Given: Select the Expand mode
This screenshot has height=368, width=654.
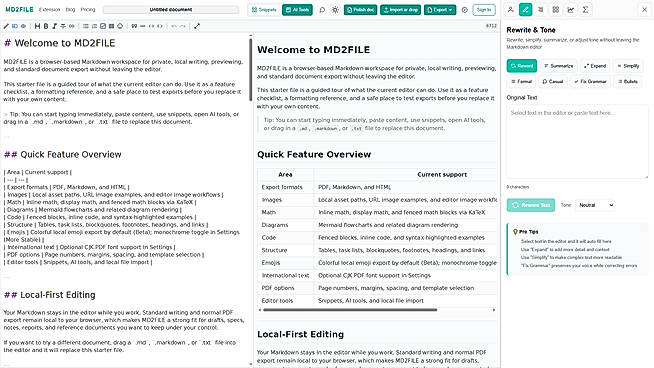Looking at the screenshot, I should (595, 66).
